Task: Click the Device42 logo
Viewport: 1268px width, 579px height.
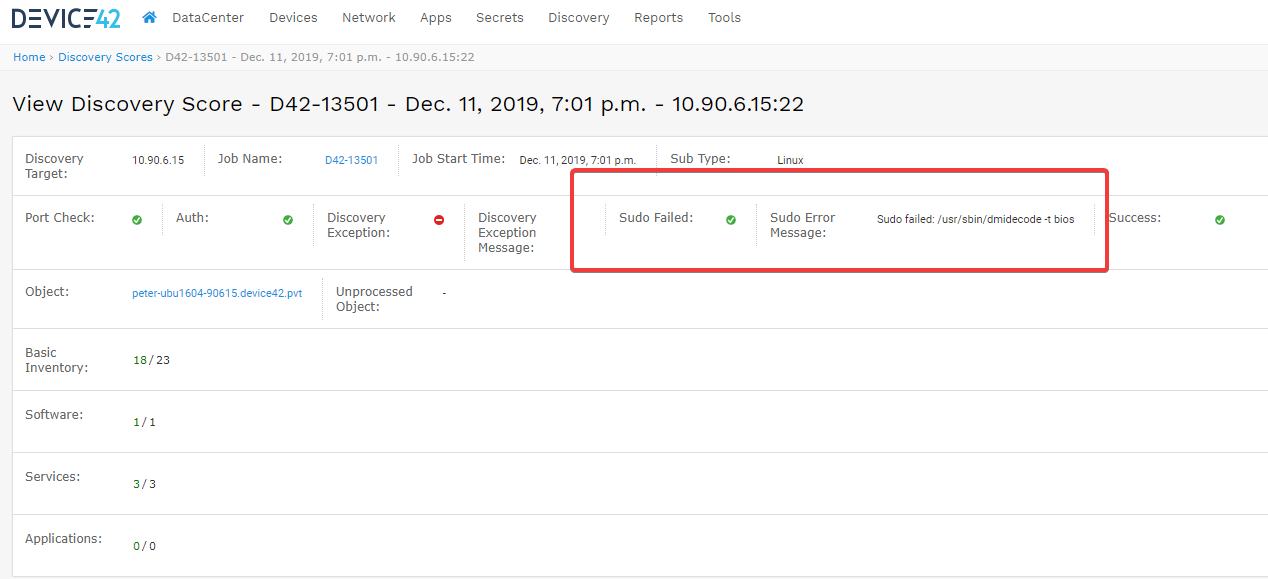Action: (66, 18)
